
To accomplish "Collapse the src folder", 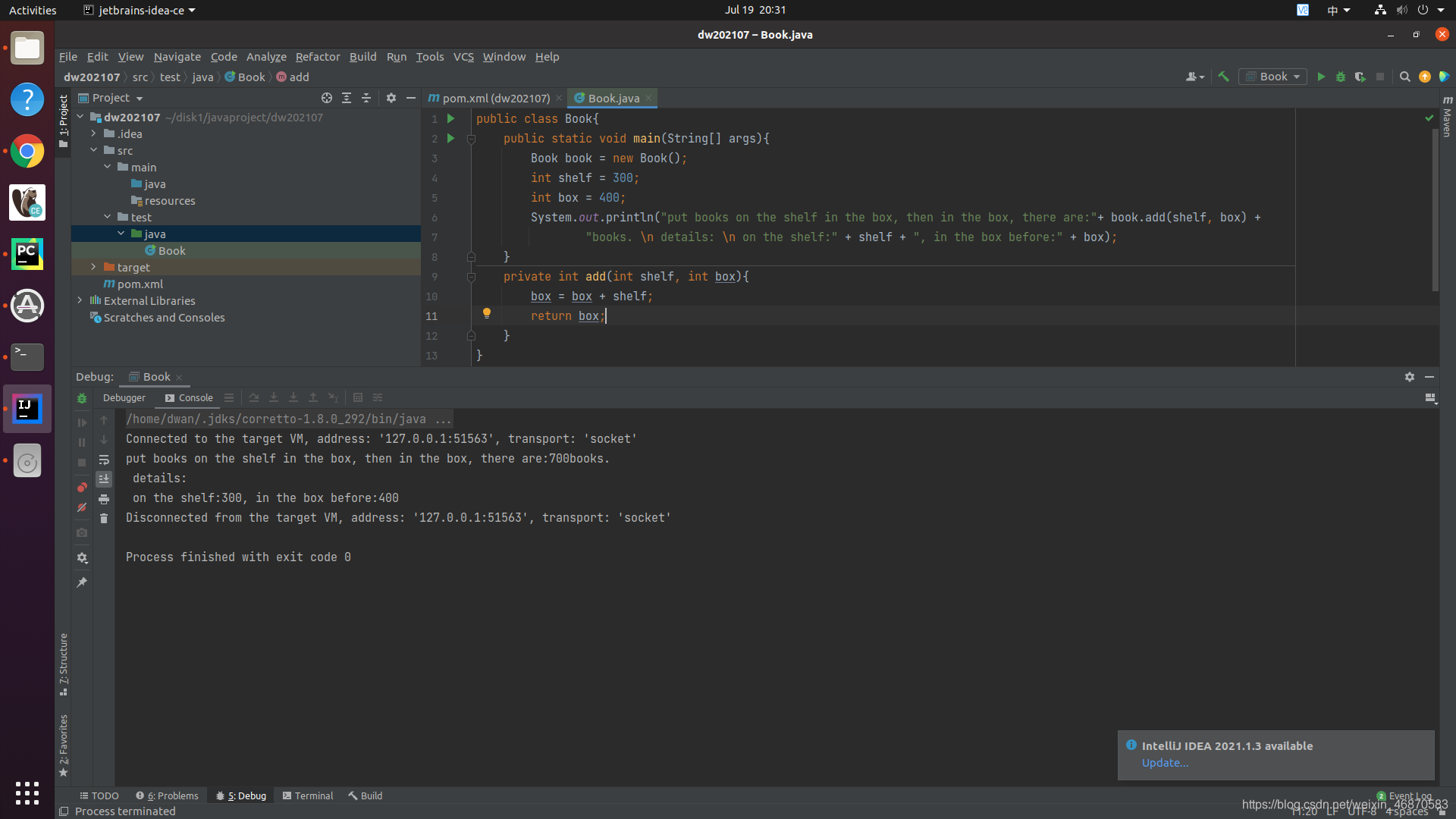I will tap(93, 150).
